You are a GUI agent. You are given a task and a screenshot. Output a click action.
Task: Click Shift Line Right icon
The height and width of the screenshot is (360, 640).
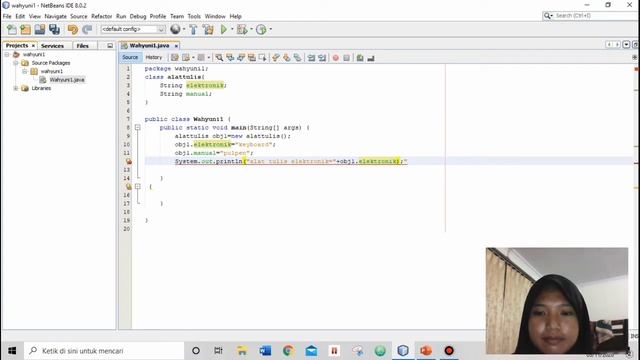[x=322, y=58]
